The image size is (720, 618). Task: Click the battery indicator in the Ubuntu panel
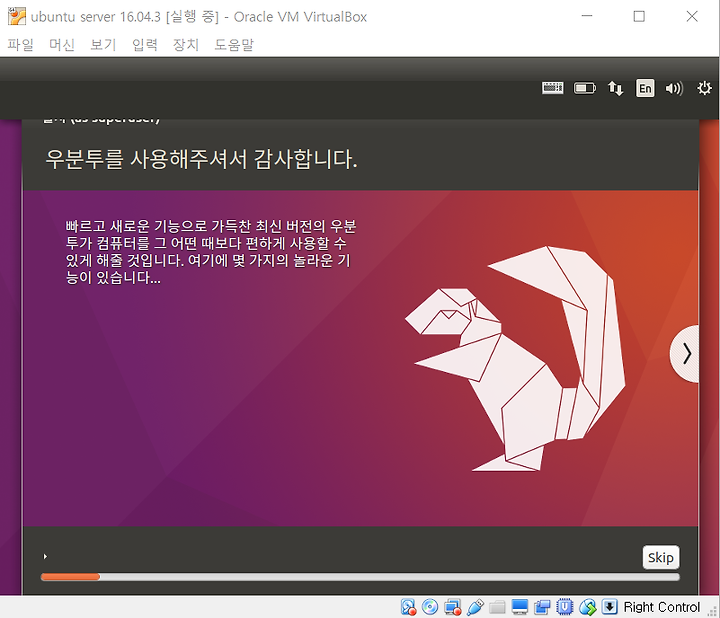pos(585,88)
